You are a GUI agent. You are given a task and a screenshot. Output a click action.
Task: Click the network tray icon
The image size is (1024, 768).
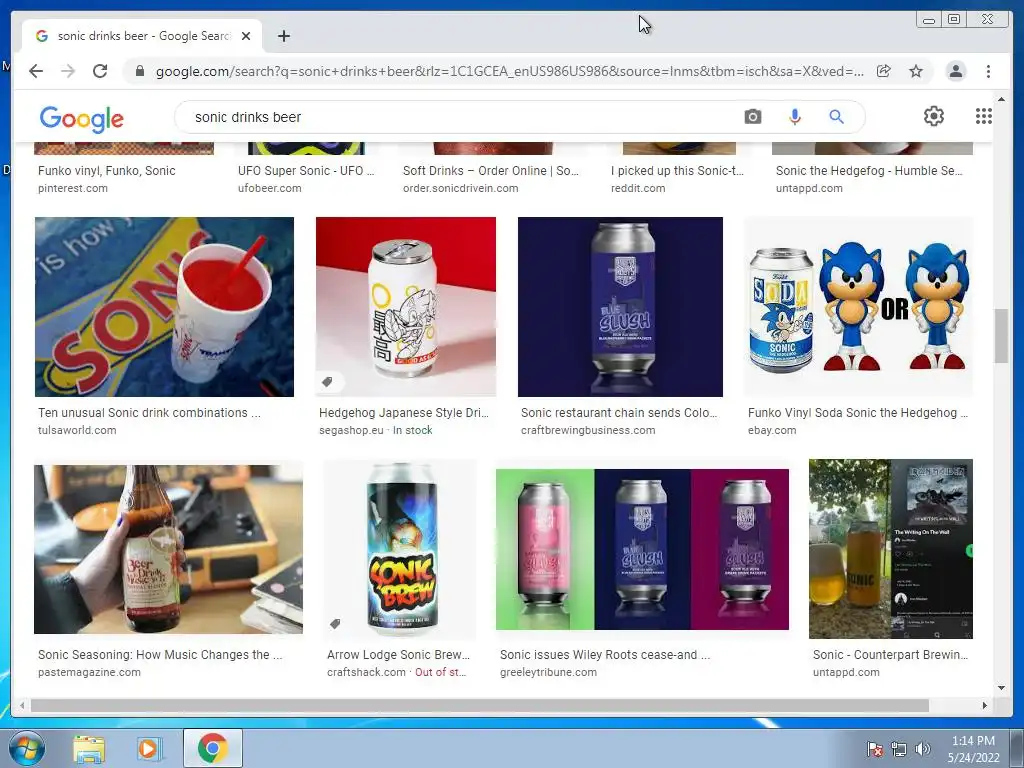click(x=899, y=749)
